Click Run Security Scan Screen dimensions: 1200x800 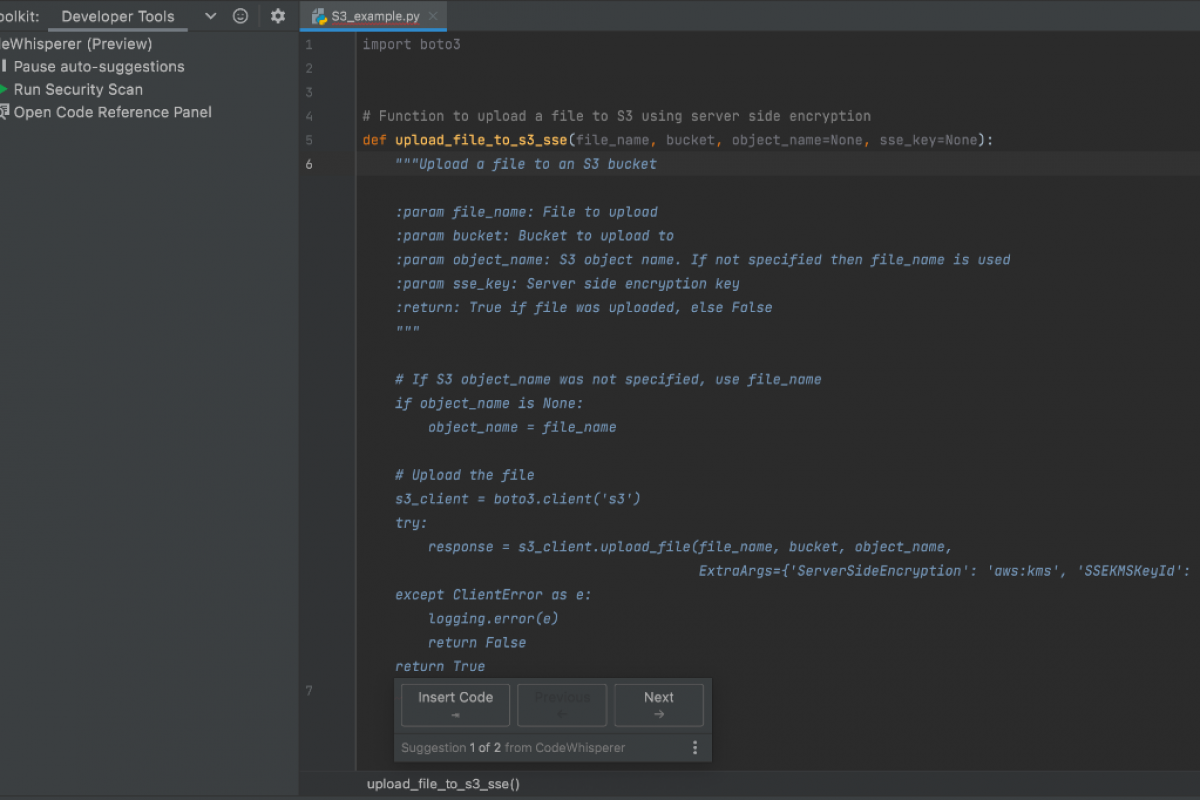[78, 89]
